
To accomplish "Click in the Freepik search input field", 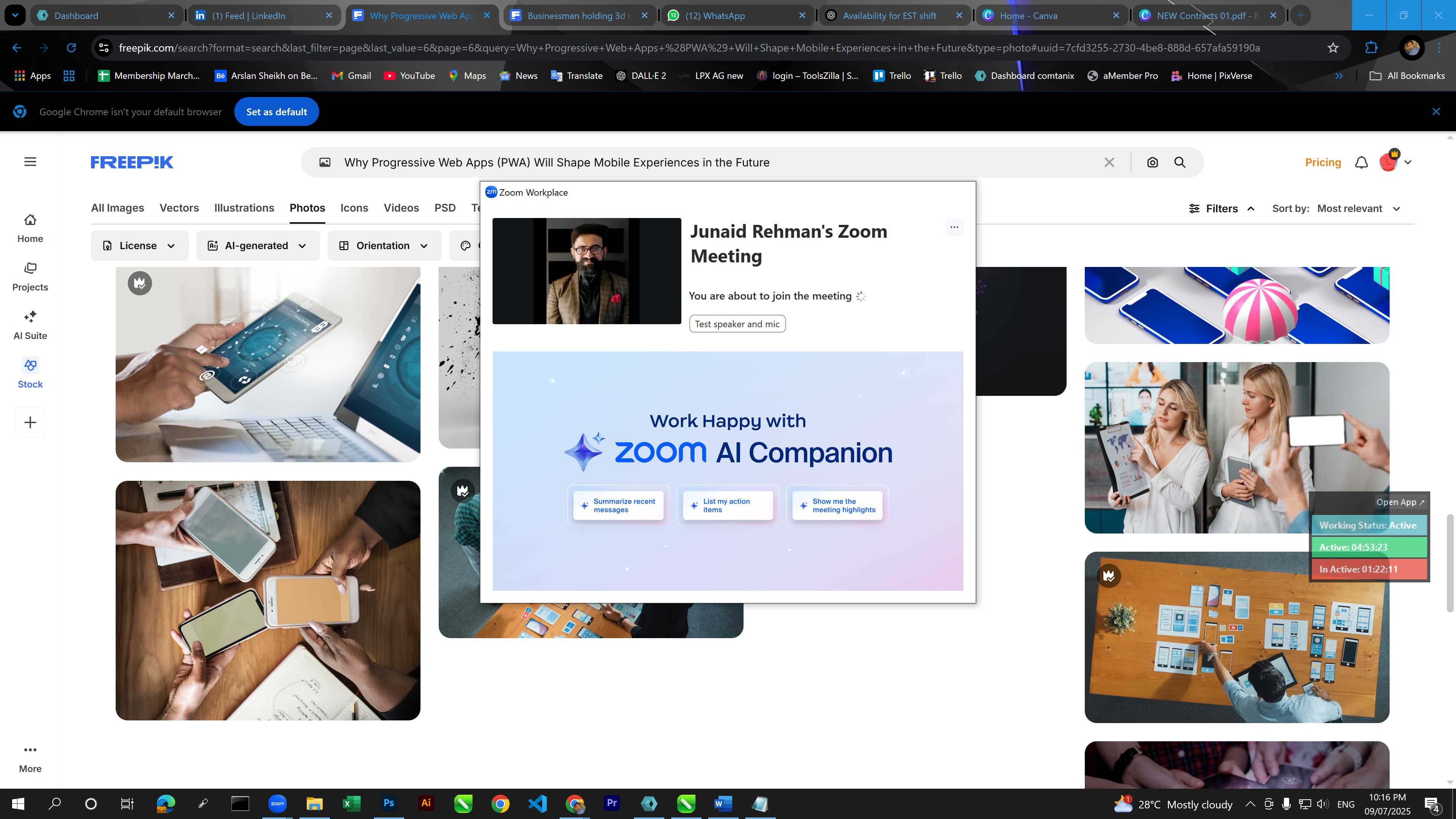I will click(x=718, y=162).
